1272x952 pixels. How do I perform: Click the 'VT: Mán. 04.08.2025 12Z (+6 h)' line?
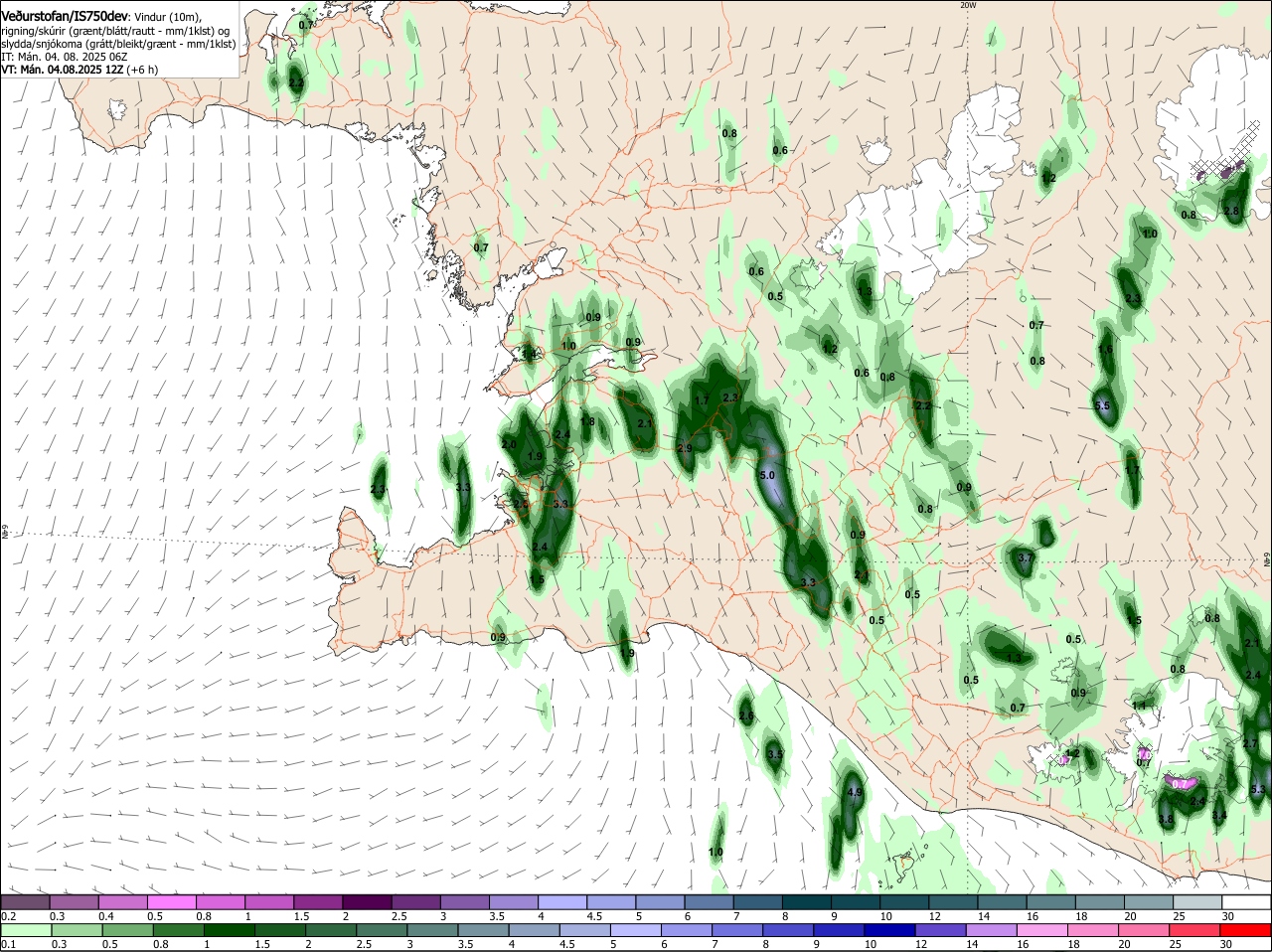79,70
